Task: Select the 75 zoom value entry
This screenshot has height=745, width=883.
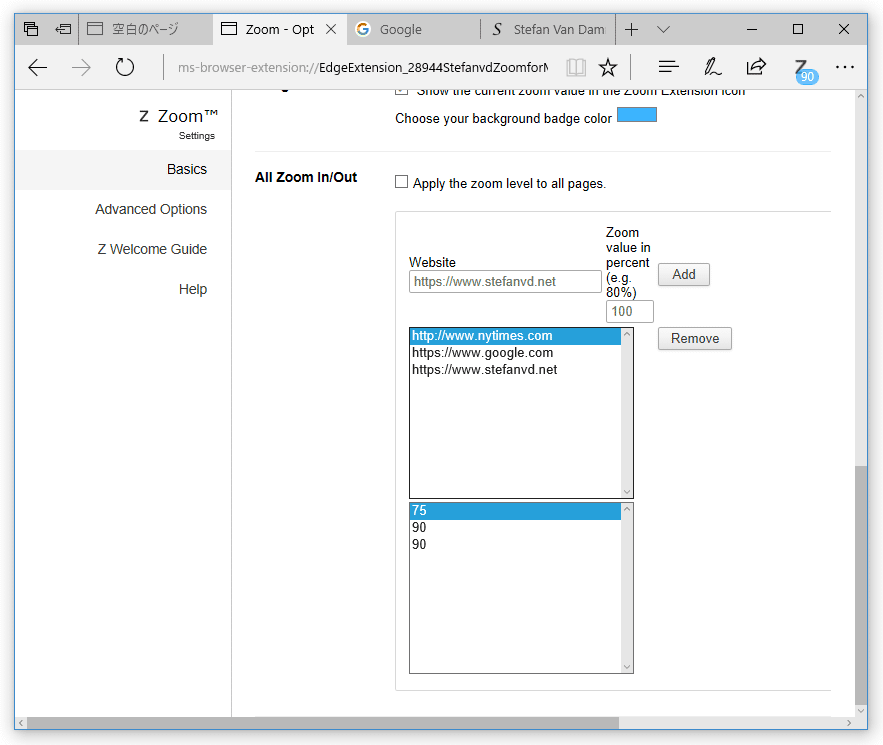Action: tap(515, 511)
